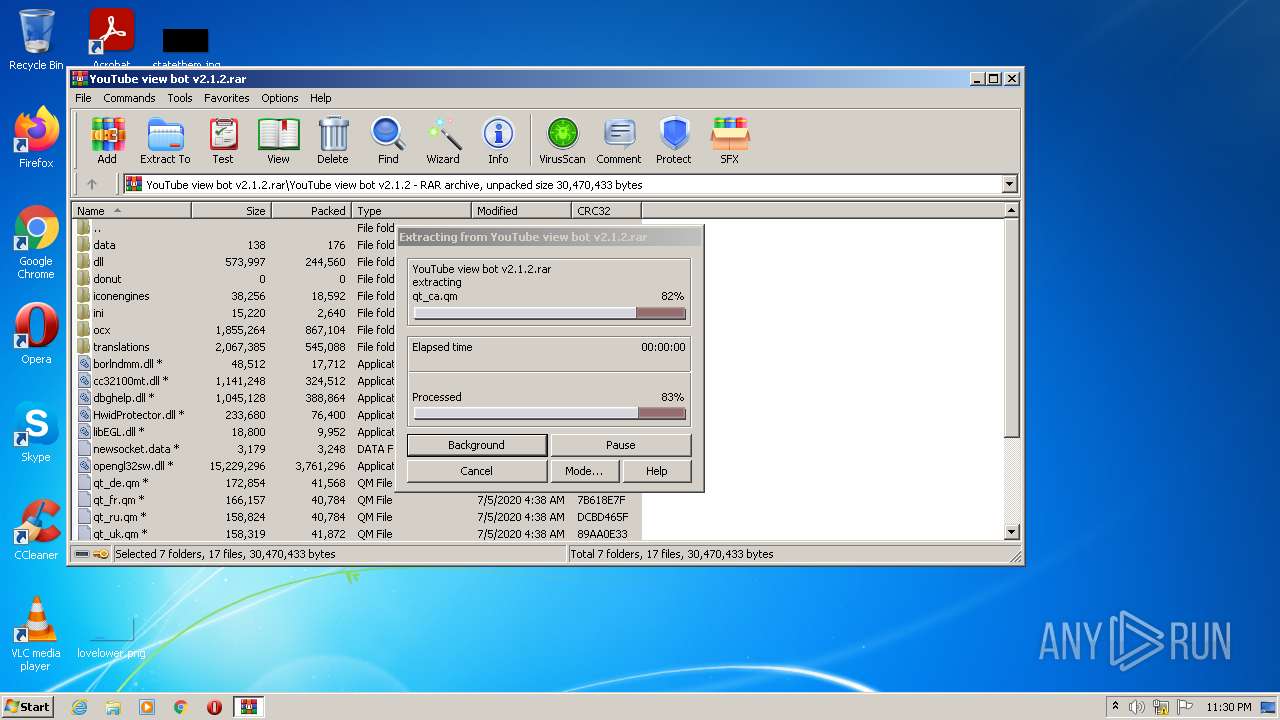Image resolution: width=1280 pixels, height=720 pixels.
Task: Click the volume tray icon
Action: pyautogui.click(x=1137, y=707)
